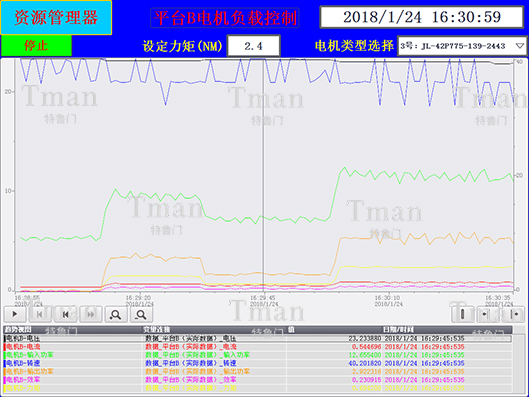
Task: Click the 设定力矩 torque value field
Action: pyautogui.click(x=254, y=46)
